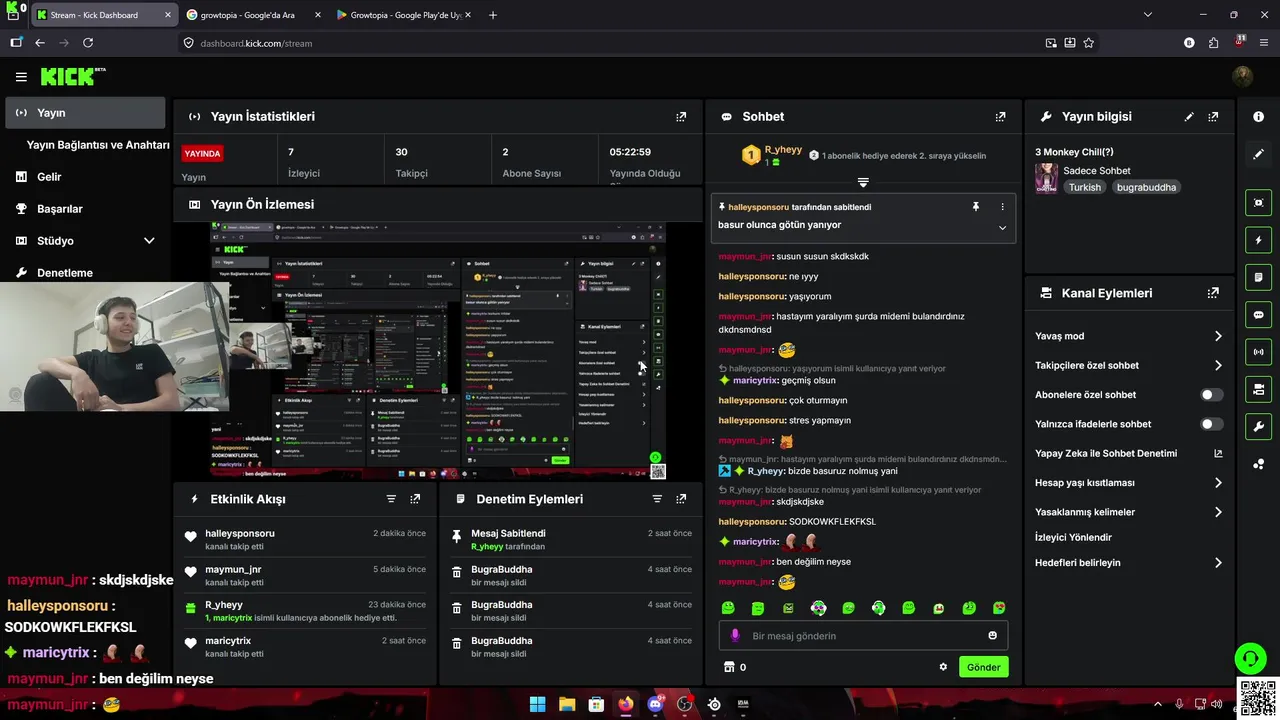Expand the pinned message chevron
Screen dimensions: 1280x720
coord(1002,228)
